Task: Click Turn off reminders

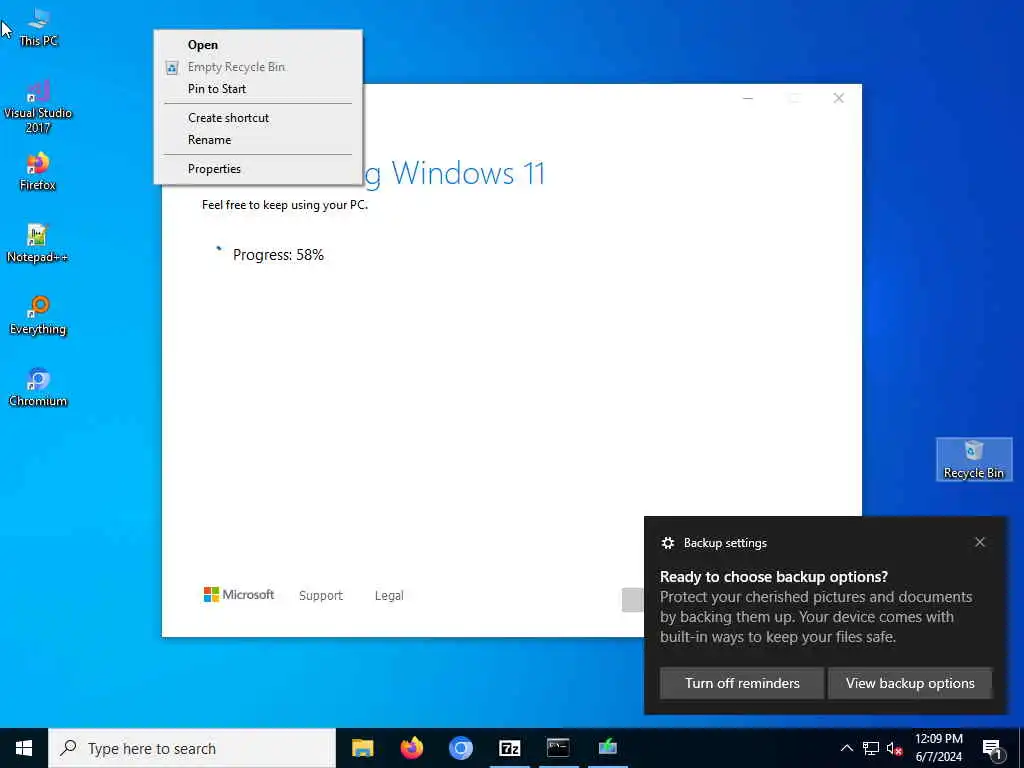Action: [x=742, y=683]
